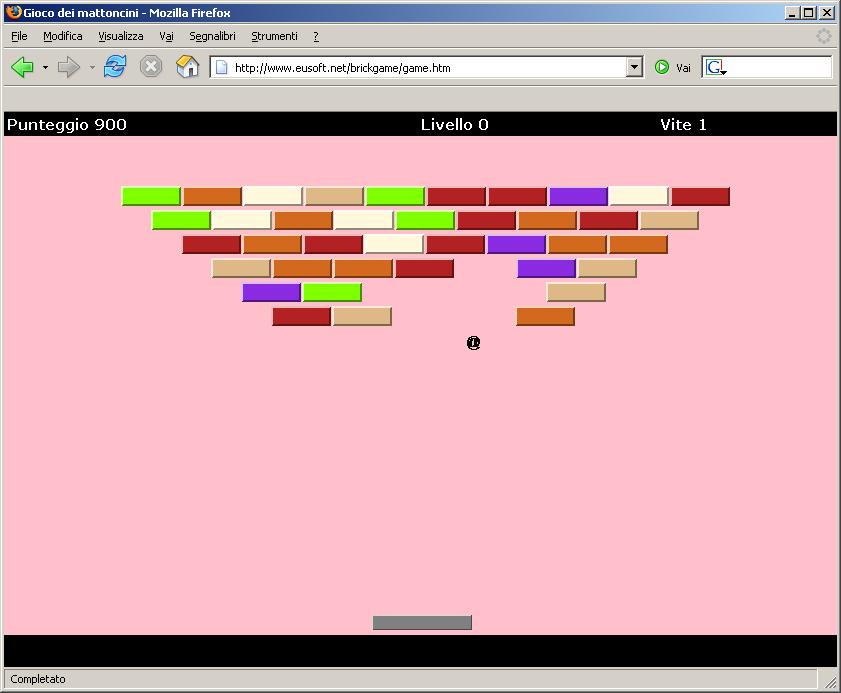Click the purple brick in the third row
This screenshot has height=693, width=841.
click(517, 244)
